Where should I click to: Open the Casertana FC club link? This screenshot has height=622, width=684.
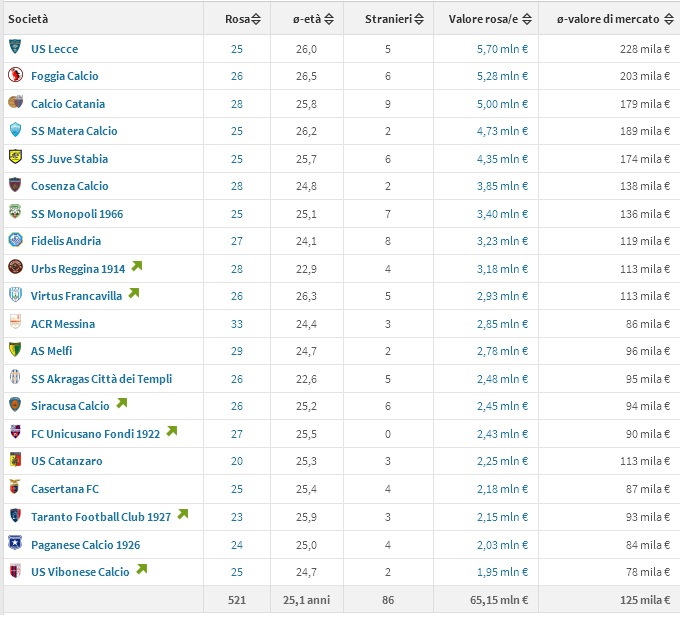[65, 489]
